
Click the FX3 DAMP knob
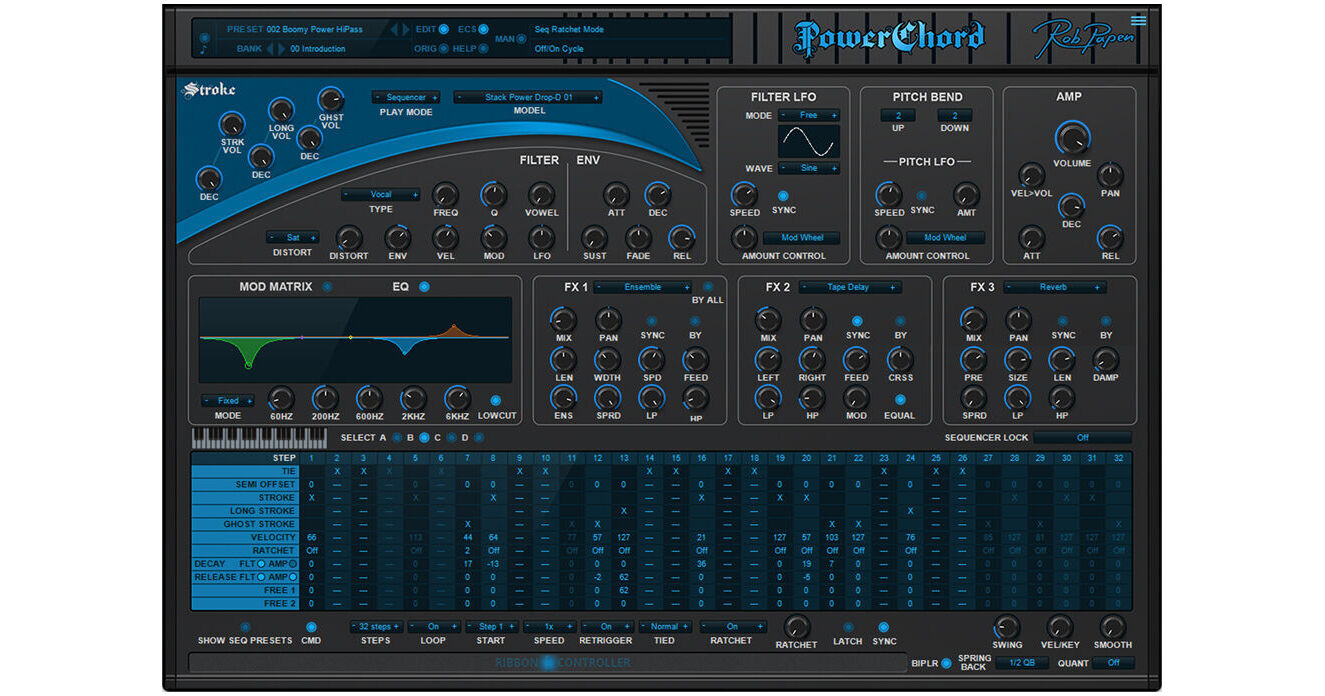coord(1106,360)
